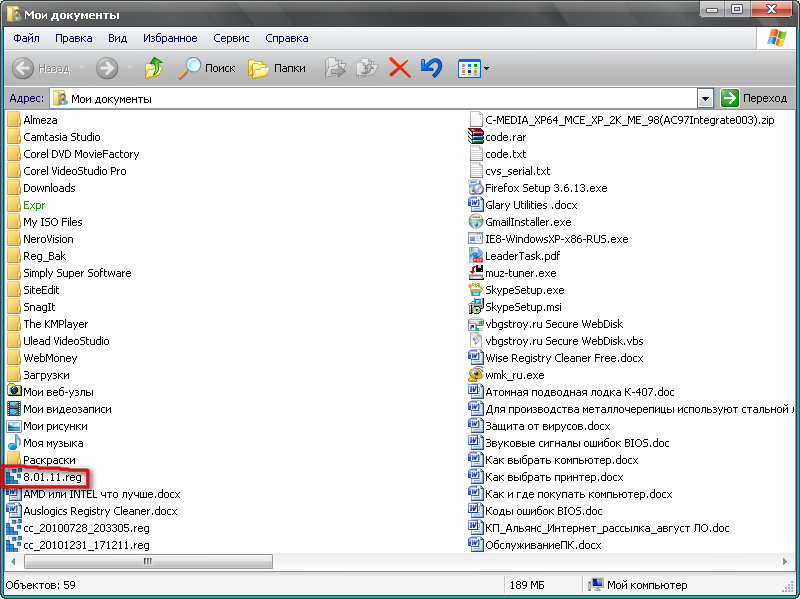Click the address field Мои документы
Screen dimensions: 800x599
374,98
